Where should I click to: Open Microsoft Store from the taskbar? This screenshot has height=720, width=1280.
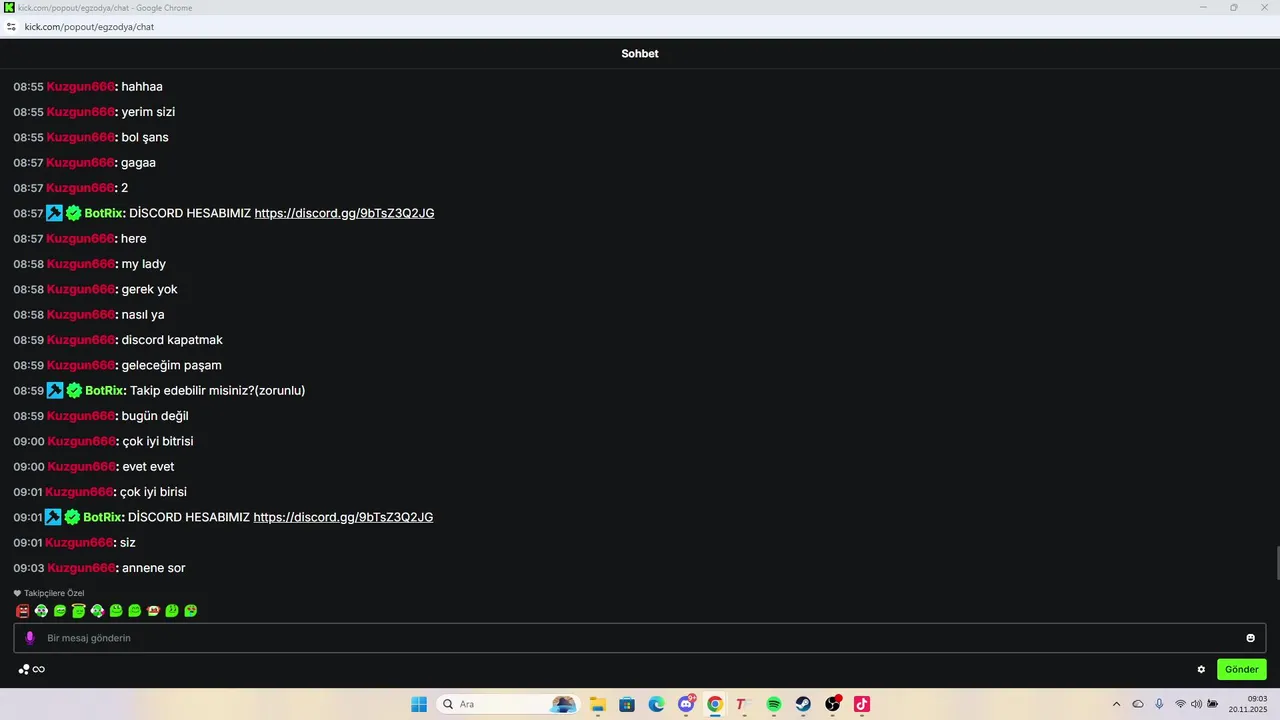627,704
